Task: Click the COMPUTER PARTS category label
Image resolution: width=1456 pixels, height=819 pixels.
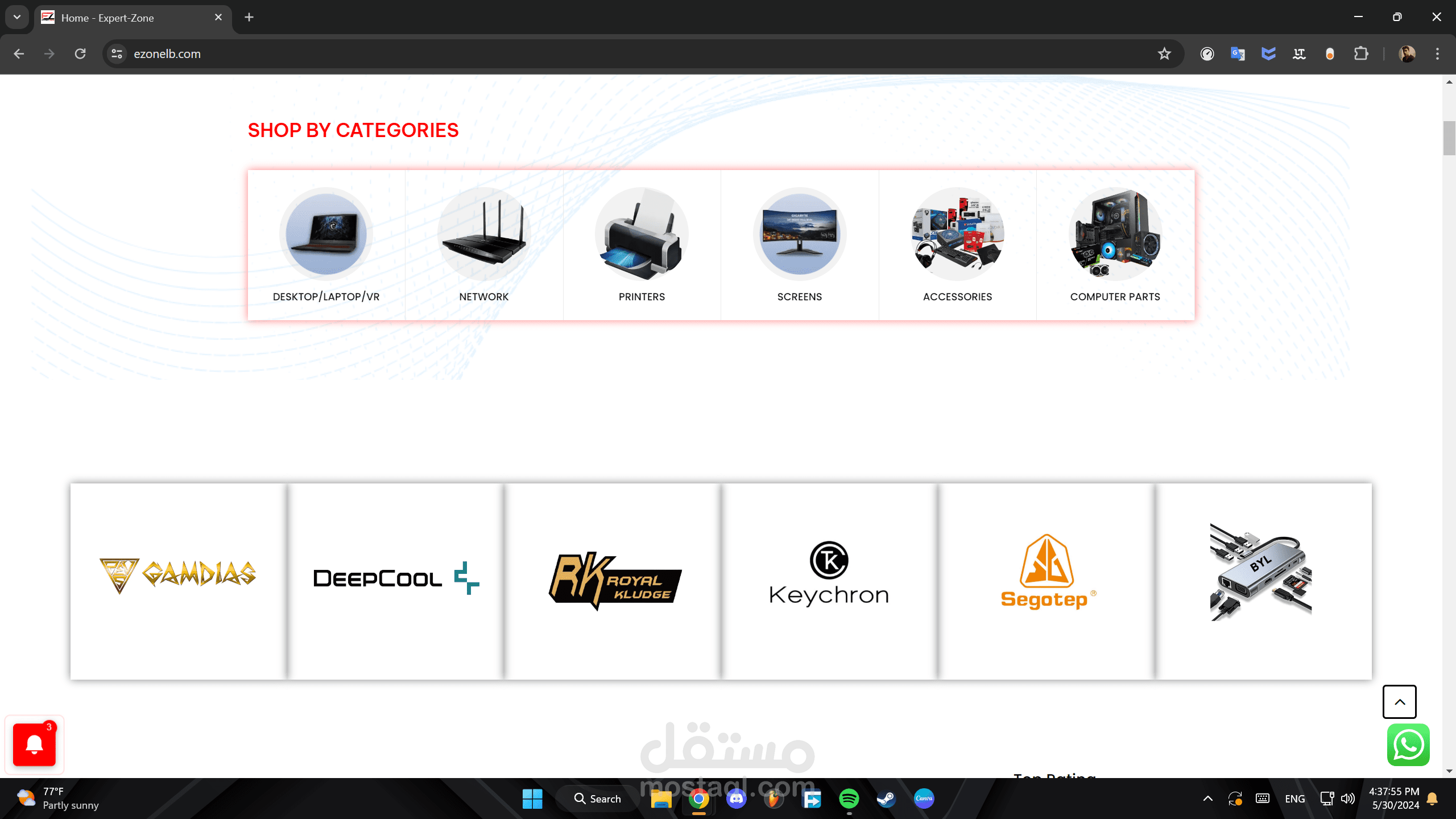Action: pos(1115,297)
